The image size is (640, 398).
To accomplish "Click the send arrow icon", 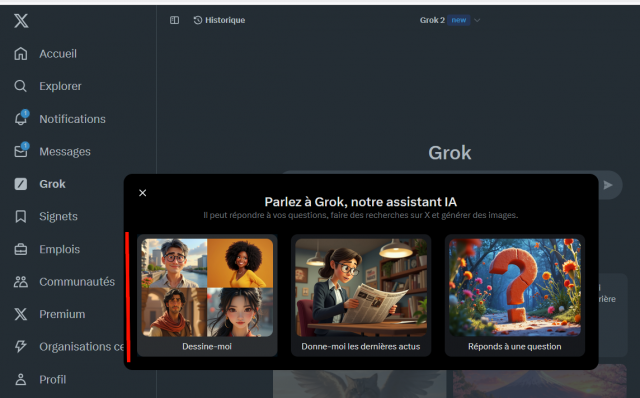I will 608,185.
